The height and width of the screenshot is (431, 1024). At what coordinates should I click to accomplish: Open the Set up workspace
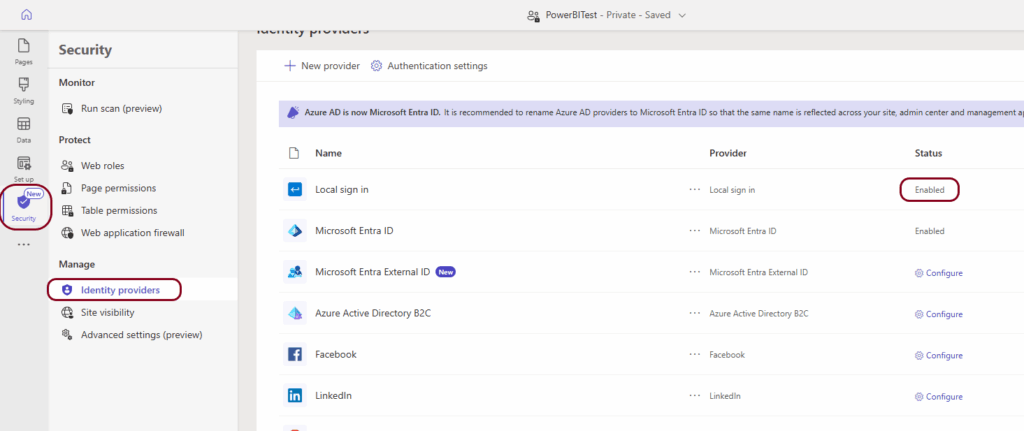(24, 169)
